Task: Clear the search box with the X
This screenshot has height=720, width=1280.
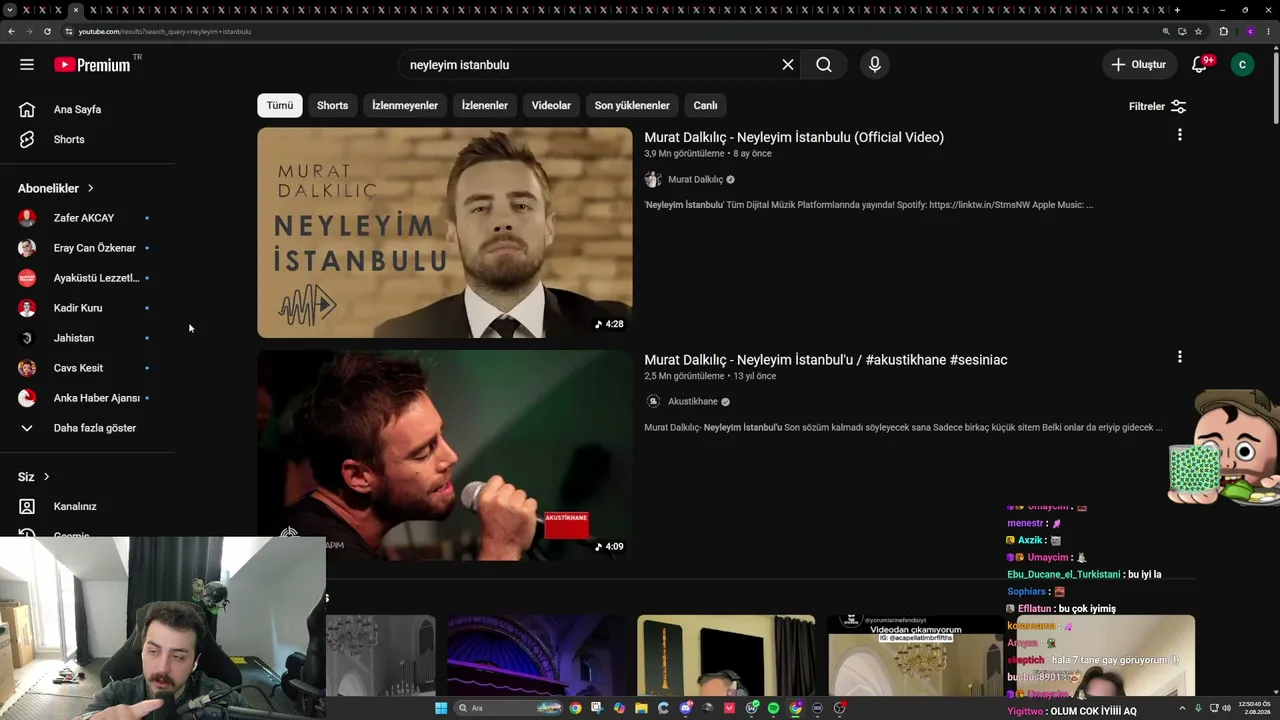Action: click(x=788, y=65)
